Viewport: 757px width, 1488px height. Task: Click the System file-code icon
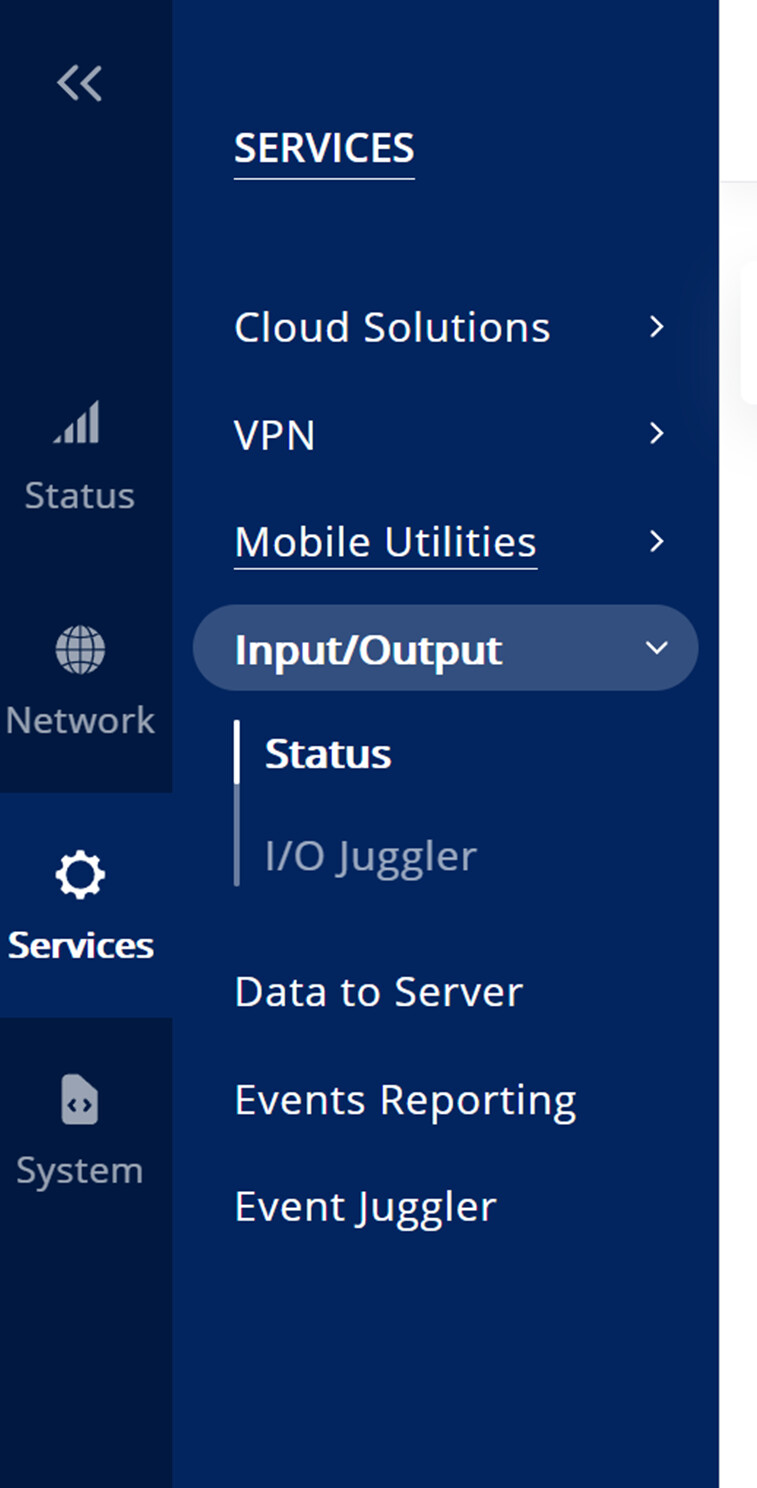pos(80,1099)
